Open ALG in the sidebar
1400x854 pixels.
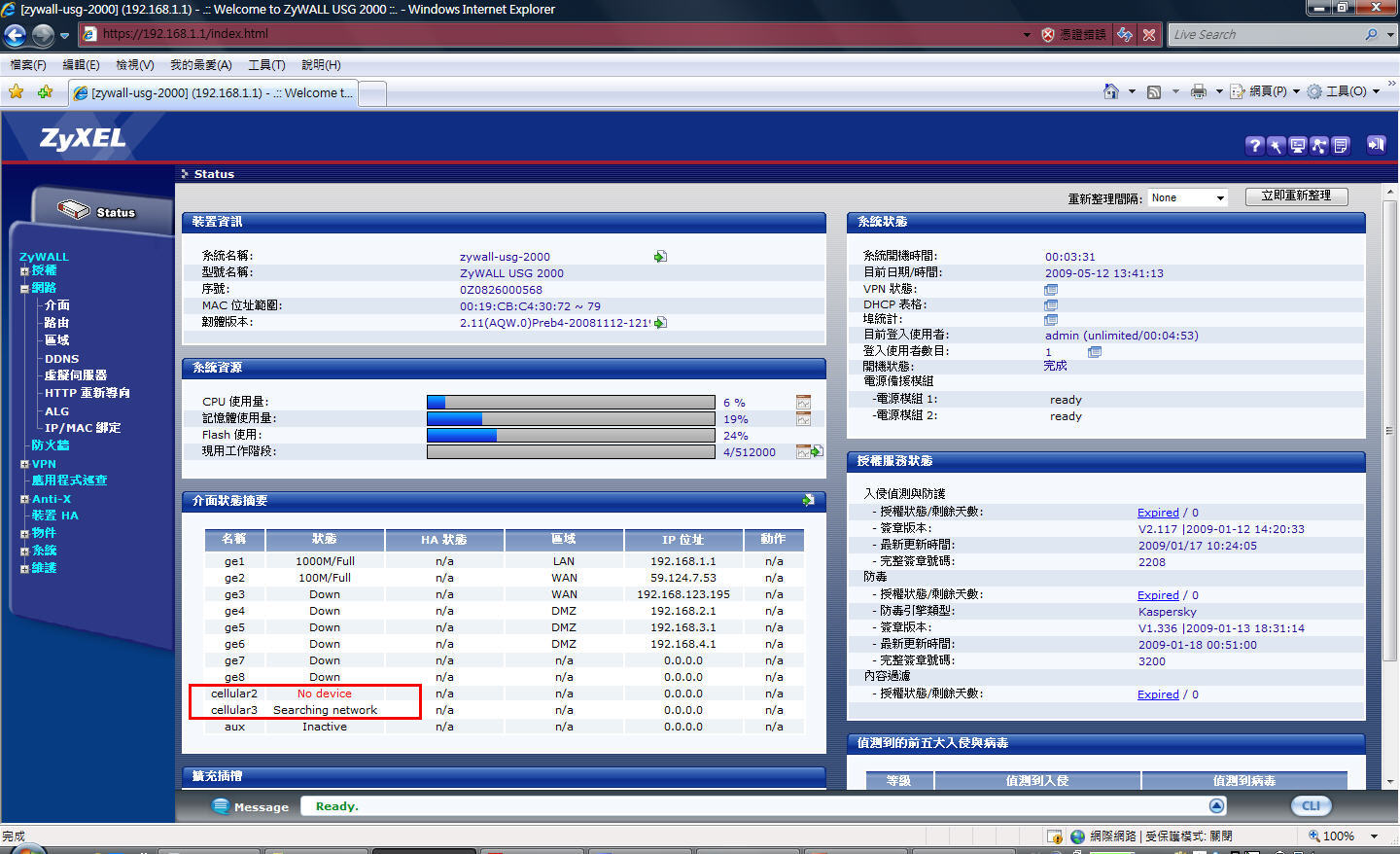pos(56,411)
